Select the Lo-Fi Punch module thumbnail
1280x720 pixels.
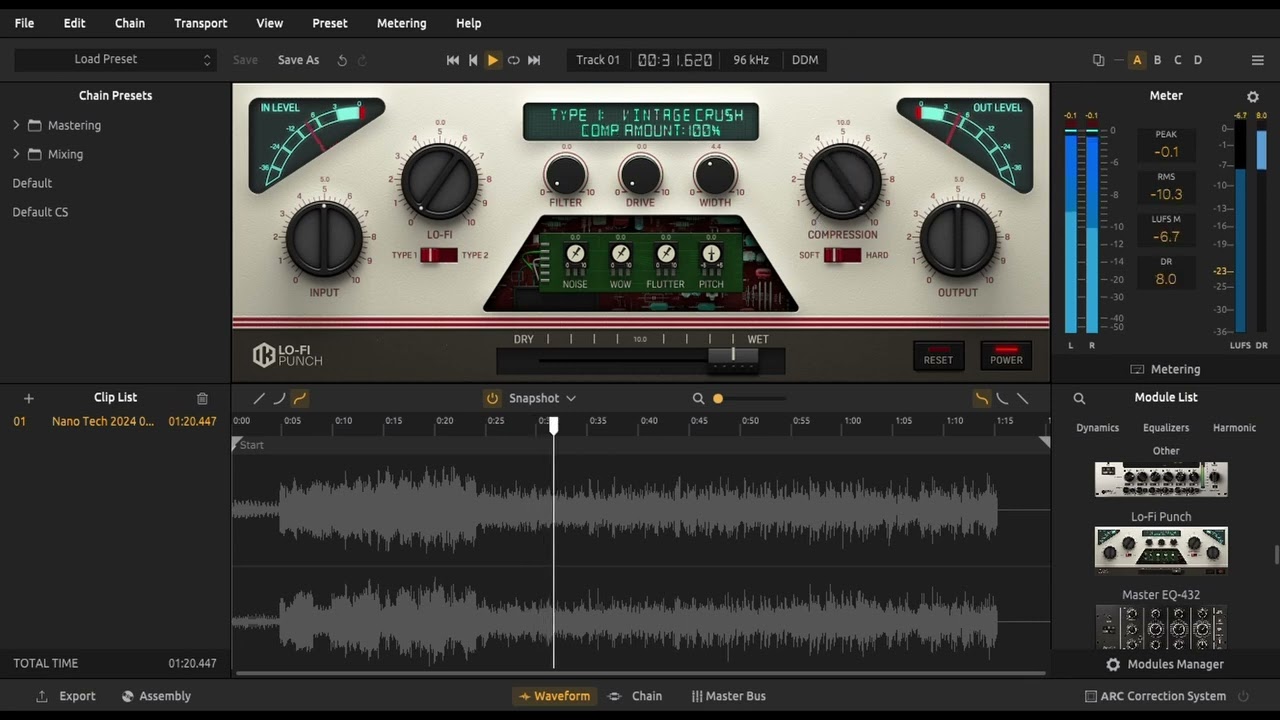click(1161, 551)
